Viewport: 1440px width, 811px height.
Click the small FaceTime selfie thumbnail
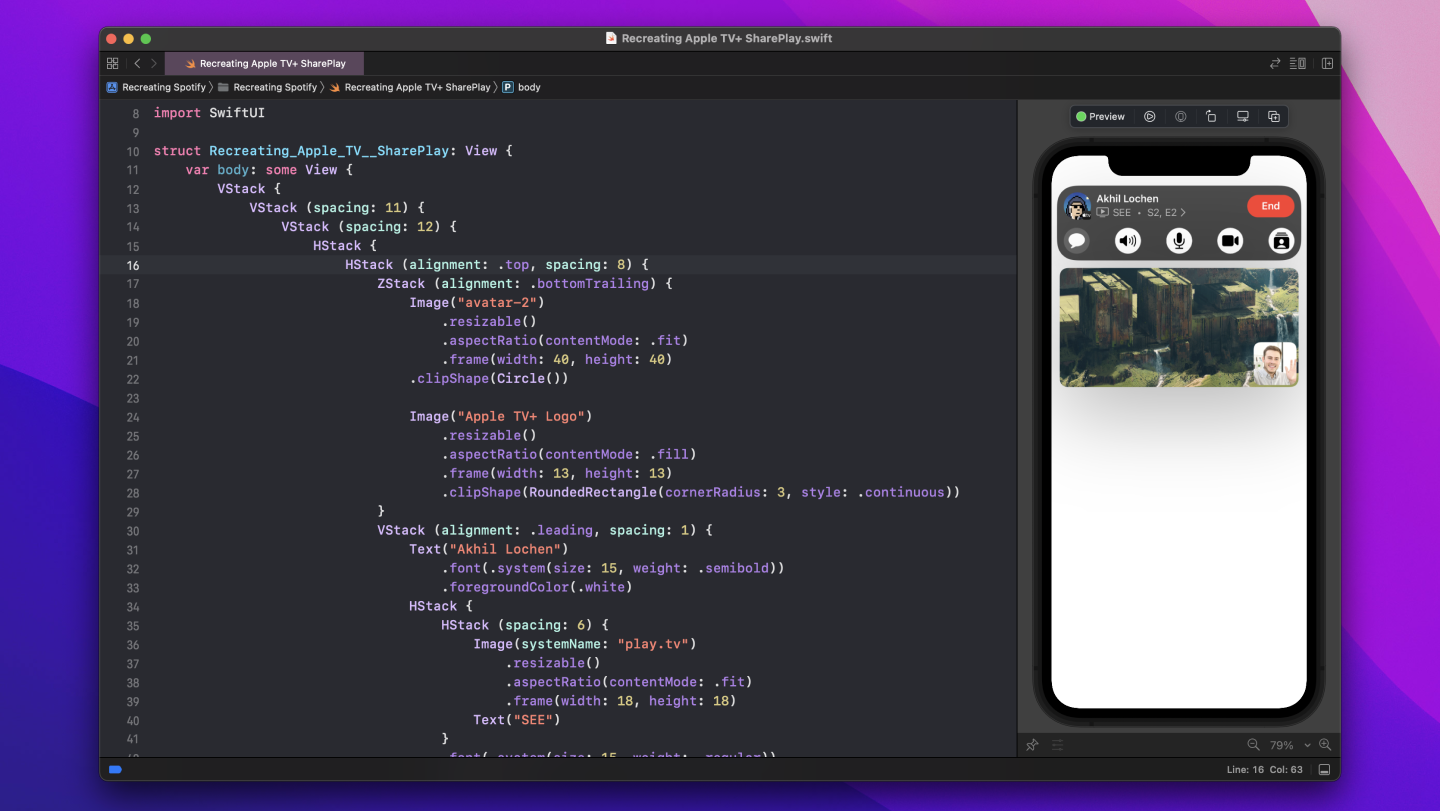coord(1275,363)
